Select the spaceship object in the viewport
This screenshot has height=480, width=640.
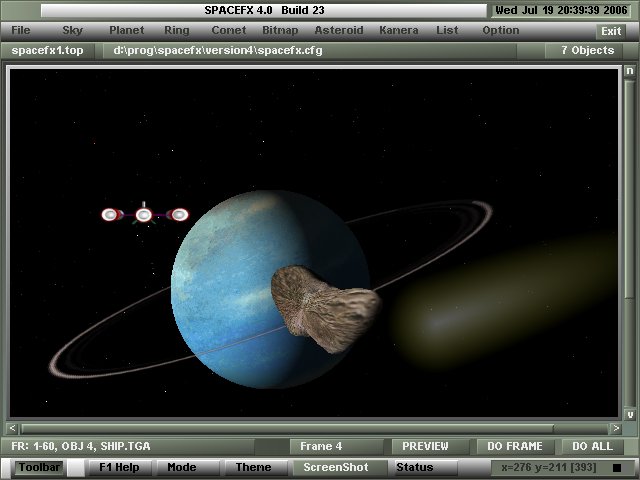145,214
